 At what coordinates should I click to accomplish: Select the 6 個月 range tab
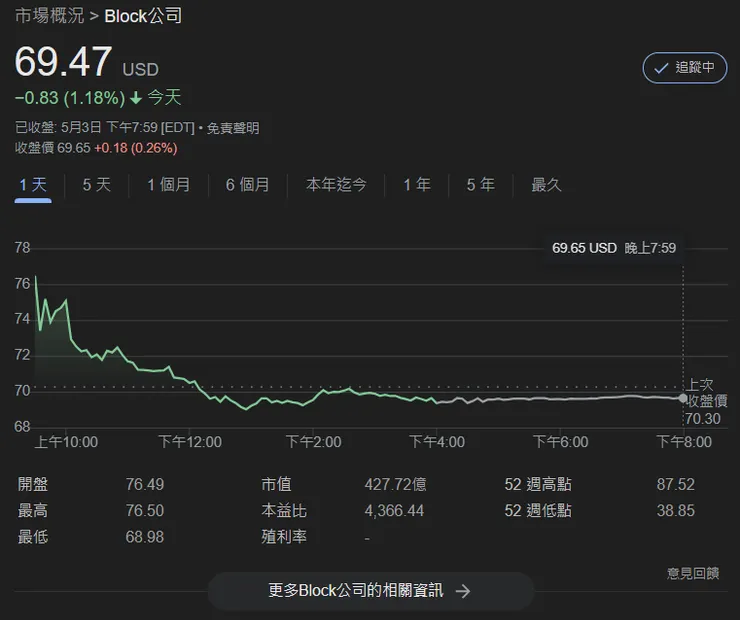pos(247,184)
